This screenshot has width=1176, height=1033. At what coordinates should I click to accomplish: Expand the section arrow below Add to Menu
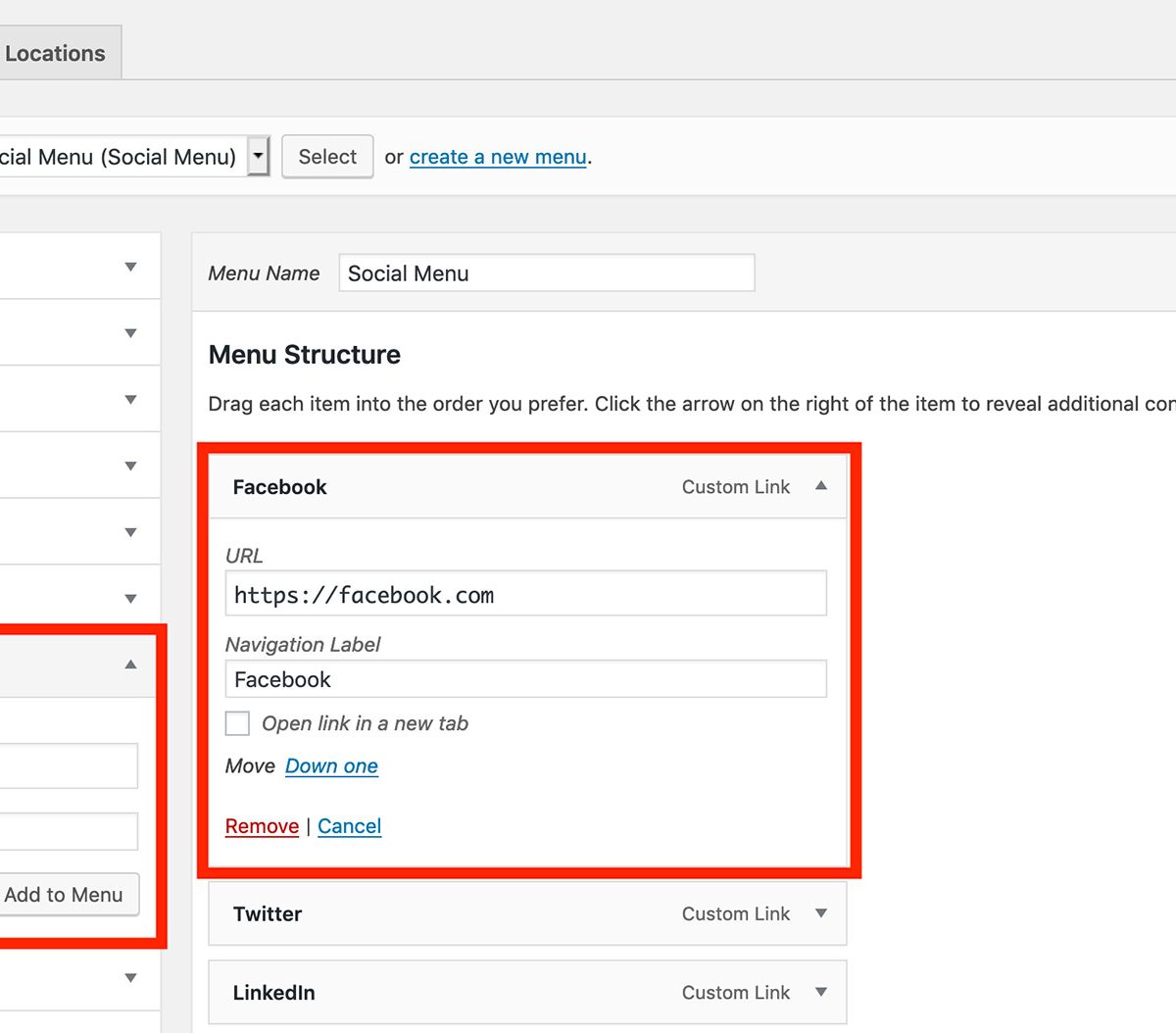130,978
